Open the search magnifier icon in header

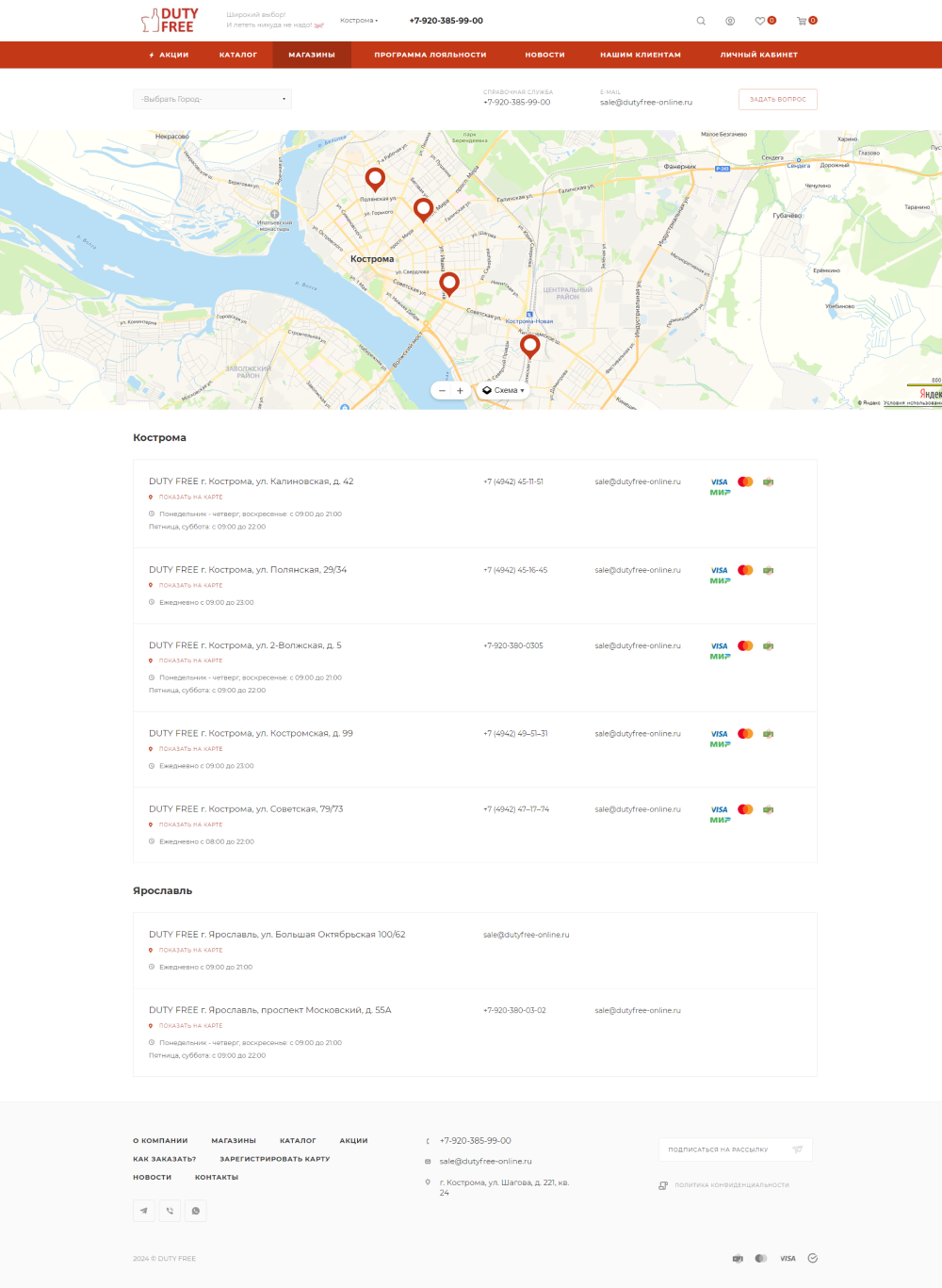click(x=701, y=21)
